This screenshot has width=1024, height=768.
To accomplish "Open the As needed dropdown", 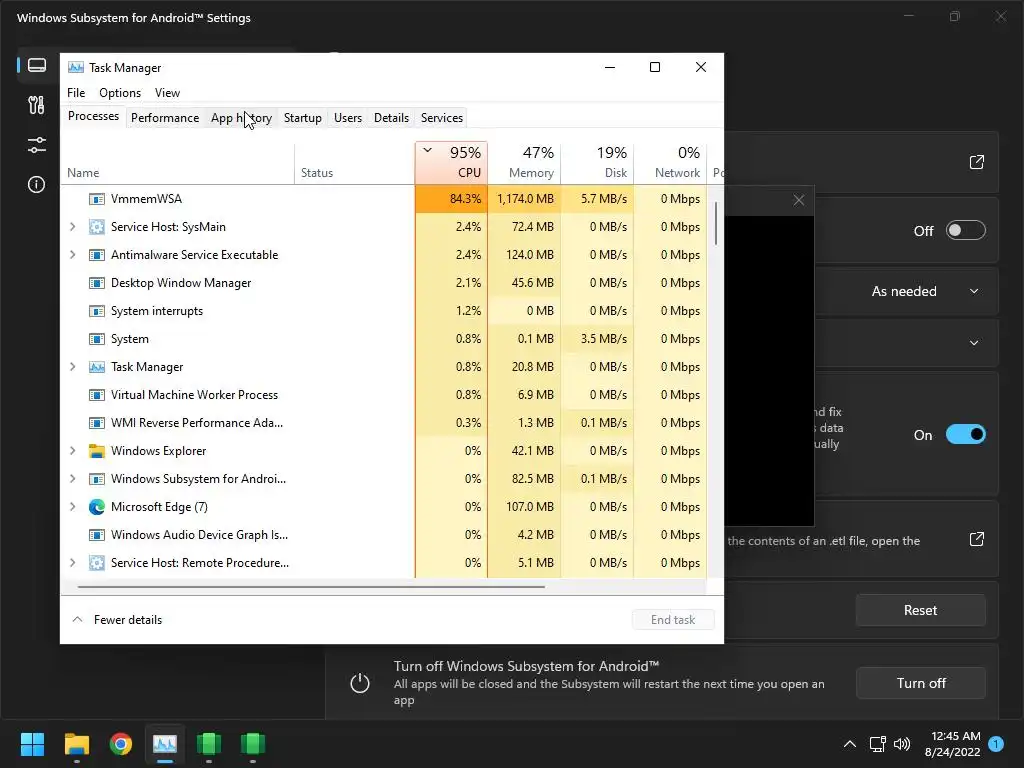I will [x=925, y=291].
